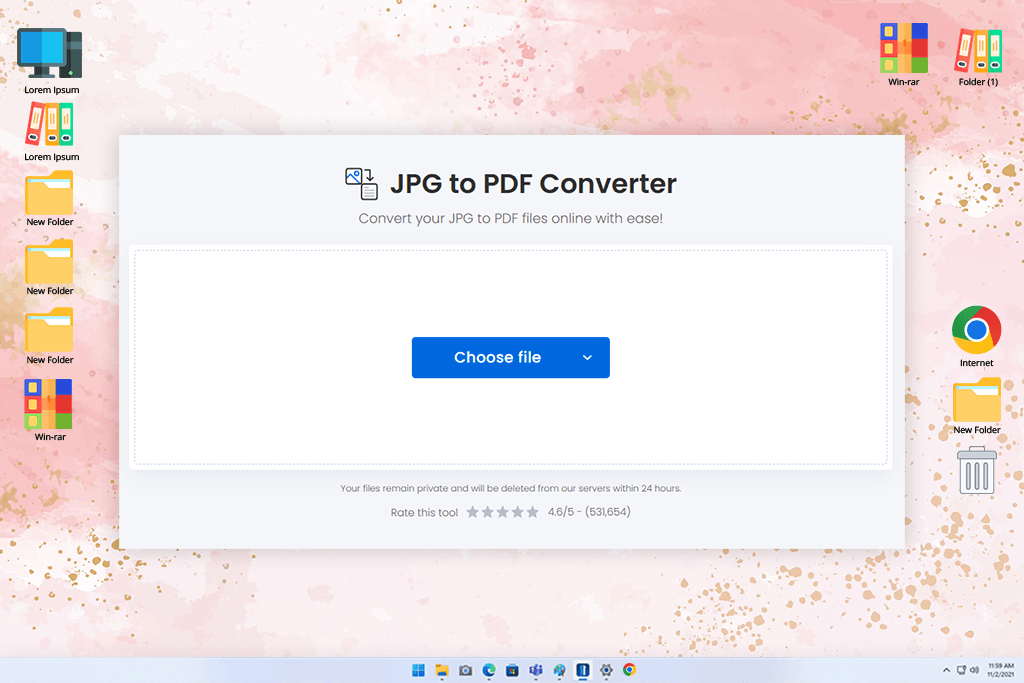This screenshot has width=1024, height=683.
Task: Rate the tool two stars
Action: coord(487,512)
